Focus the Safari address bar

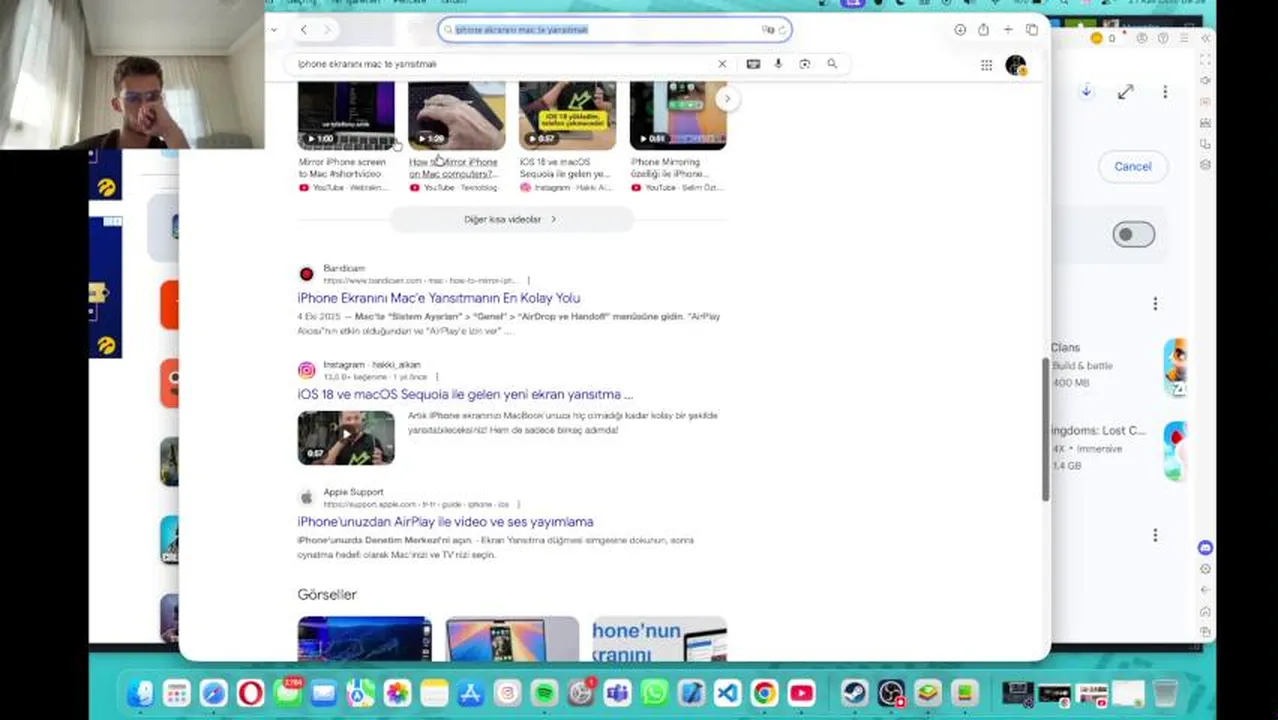(614, 30)
